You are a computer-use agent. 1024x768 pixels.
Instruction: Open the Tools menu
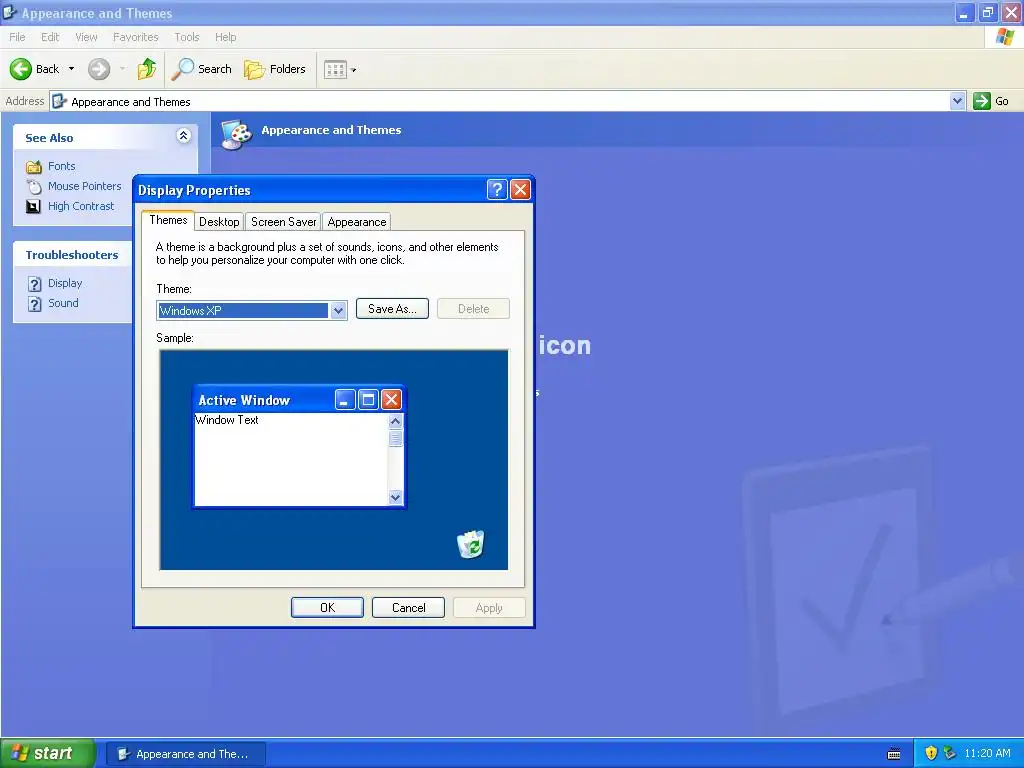(187, 37)
